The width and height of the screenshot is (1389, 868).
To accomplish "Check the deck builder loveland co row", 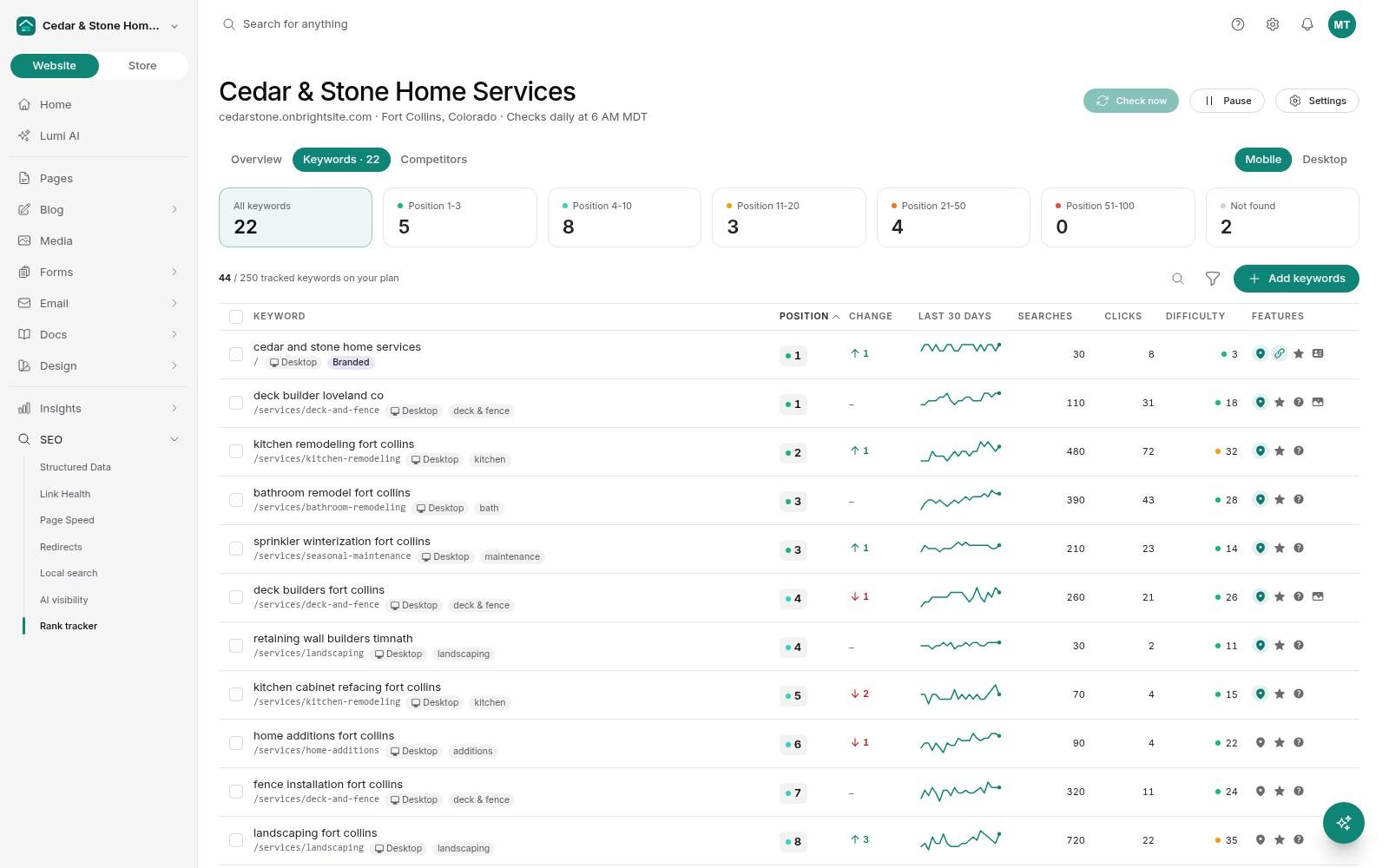I will click(x=236, y=403).
